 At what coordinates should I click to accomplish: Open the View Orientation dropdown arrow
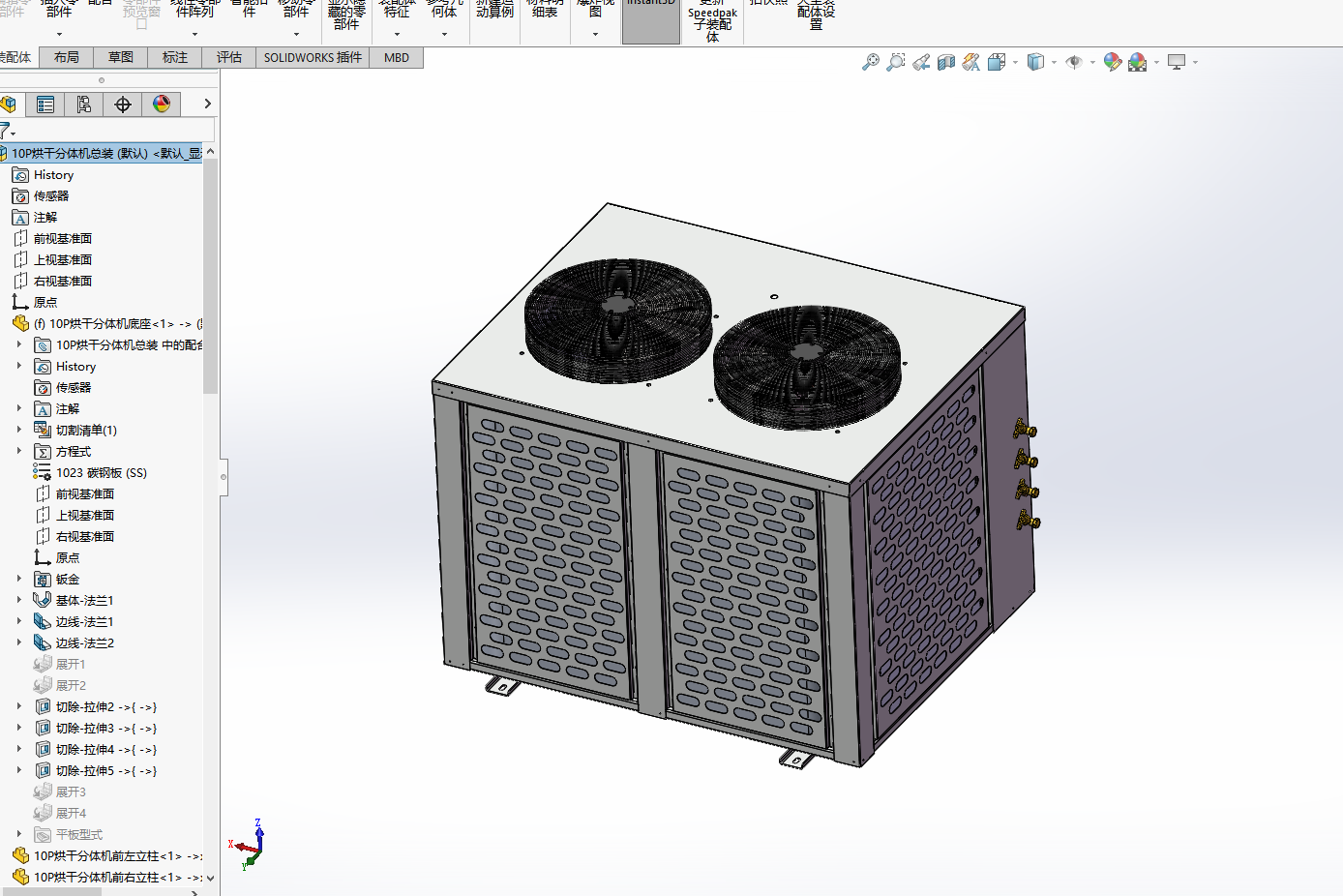1015,63
